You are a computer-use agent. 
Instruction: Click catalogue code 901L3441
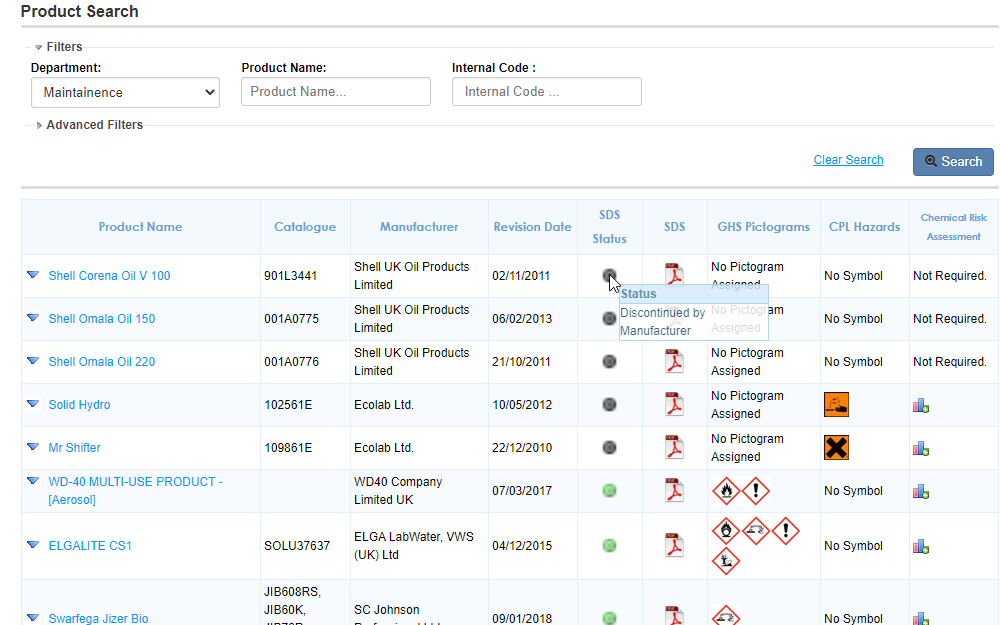(x=291, y=276)
